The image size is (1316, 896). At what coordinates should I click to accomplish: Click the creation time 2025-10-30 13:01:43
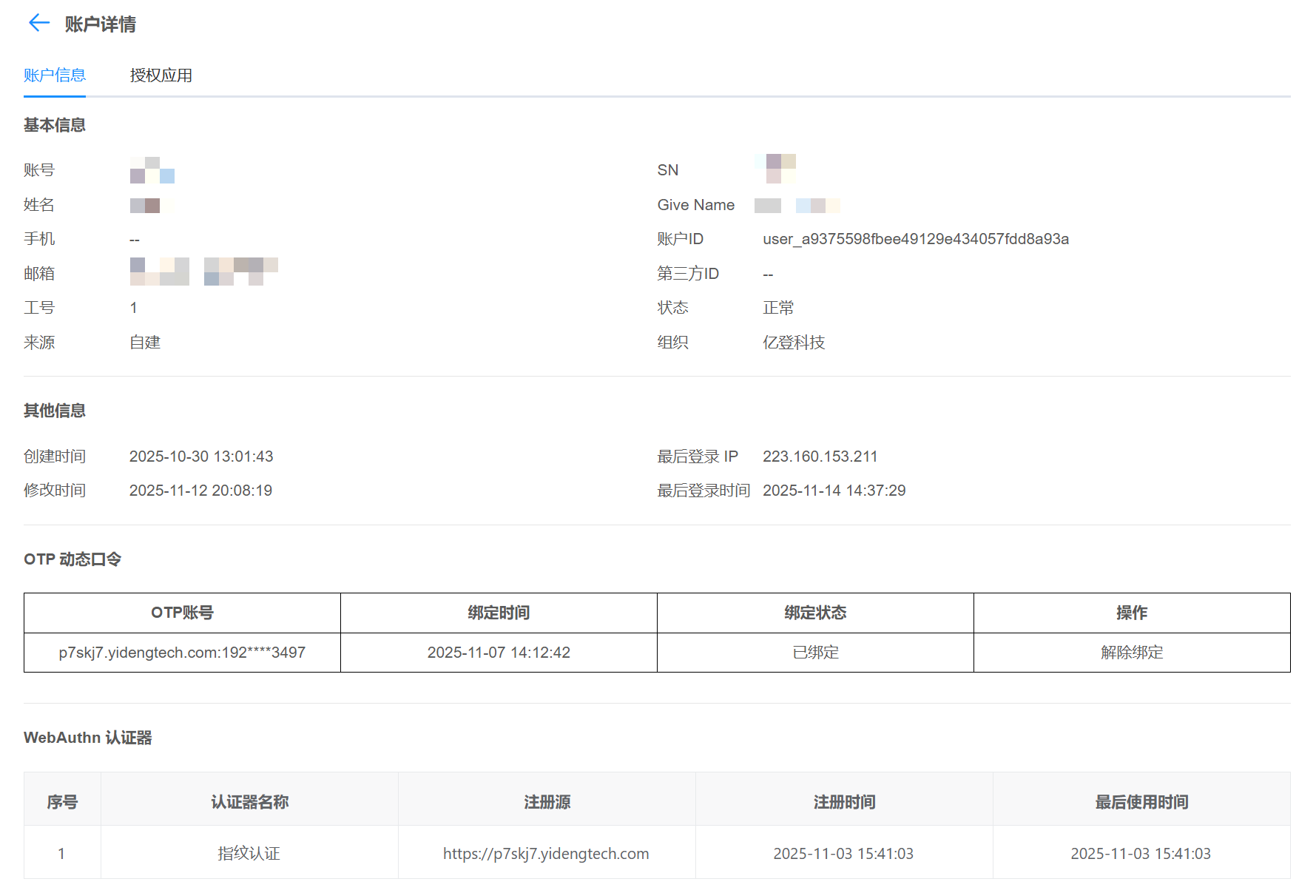(x=201, y=457)
